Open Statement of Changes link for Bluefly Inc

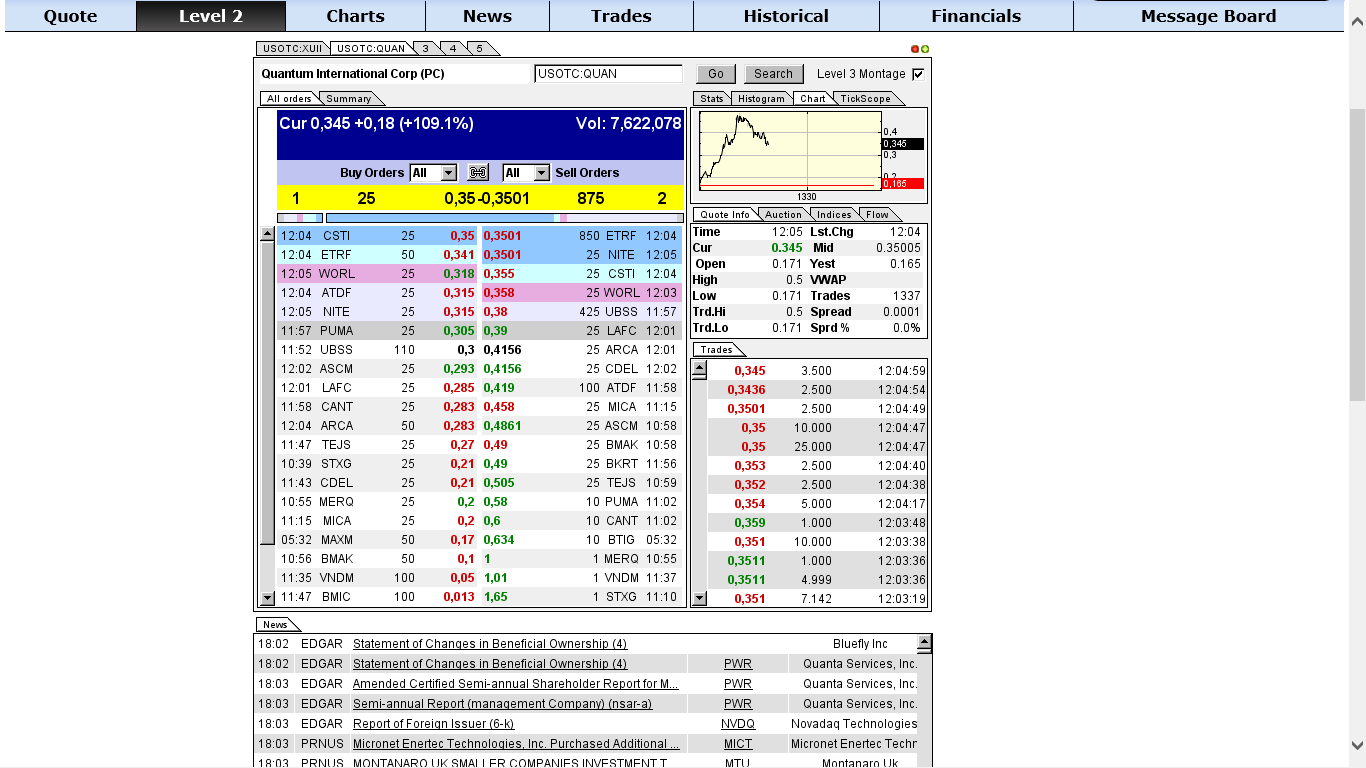(490, 644)
